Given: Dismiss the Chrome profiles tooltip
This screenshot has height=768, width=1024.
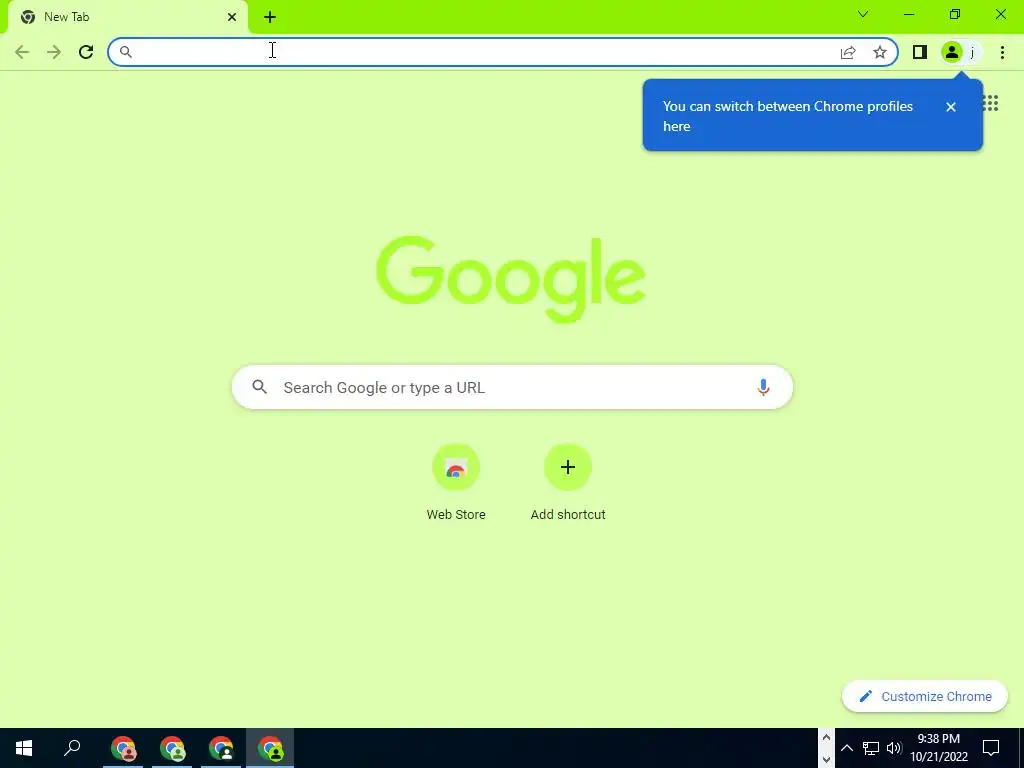Looking at the screenshot, I should pos(951,107).
